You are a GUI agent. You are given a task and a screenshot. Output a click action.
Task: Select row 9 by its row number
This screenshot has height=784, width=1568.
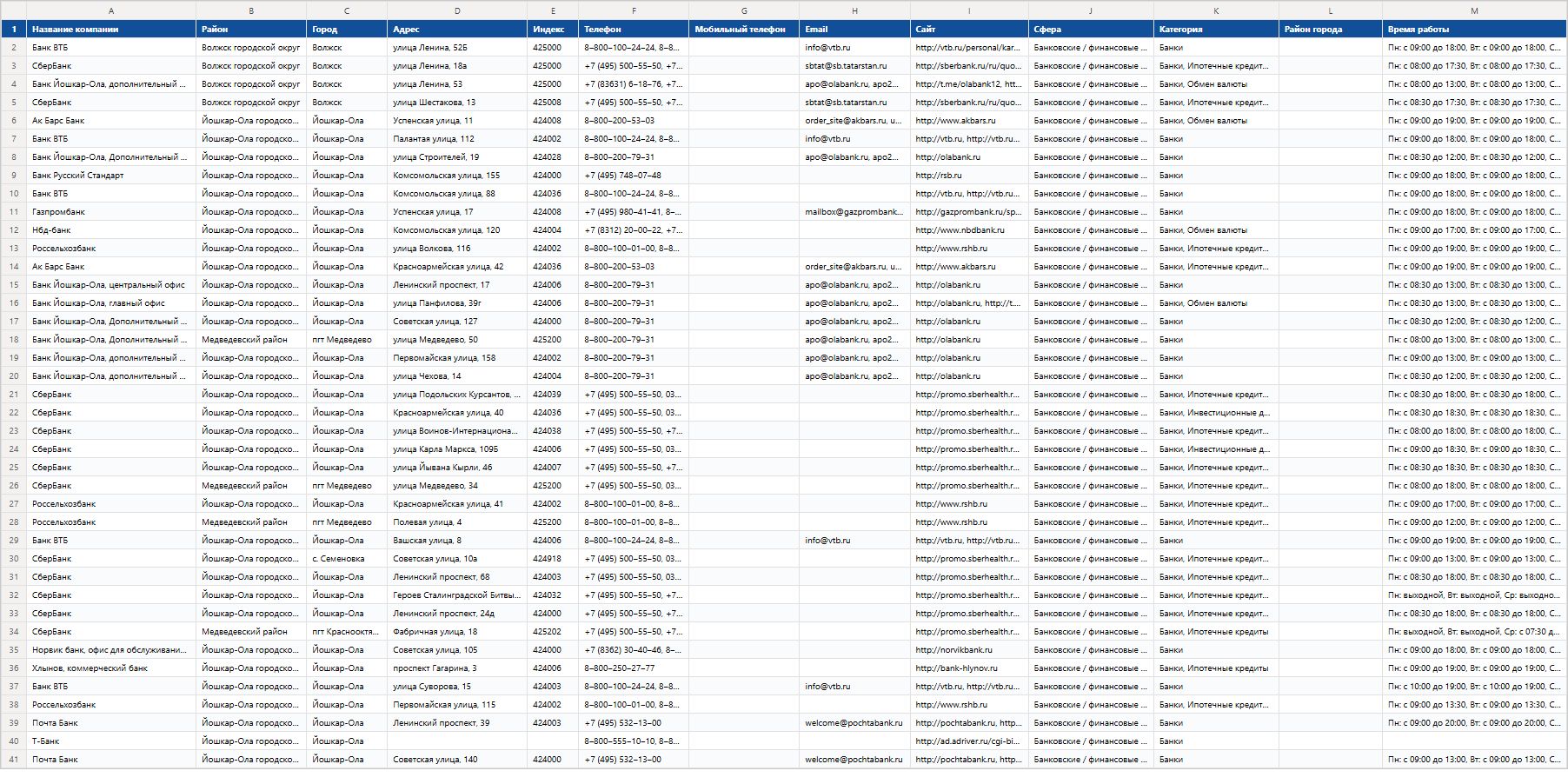click(14, 176)
